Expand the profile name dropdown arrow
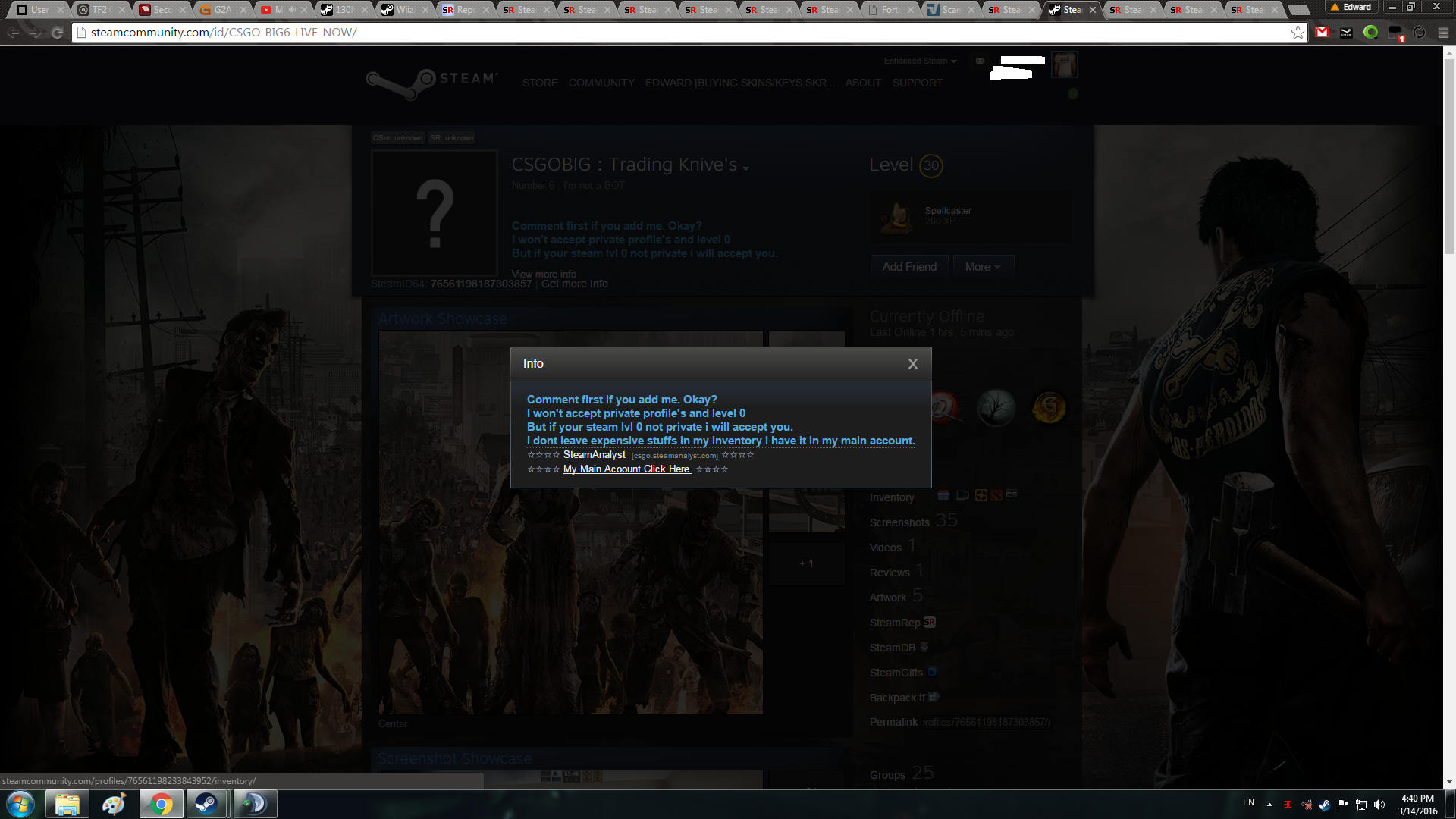This screenshot has width=1456, height=819. coord(745,168)
